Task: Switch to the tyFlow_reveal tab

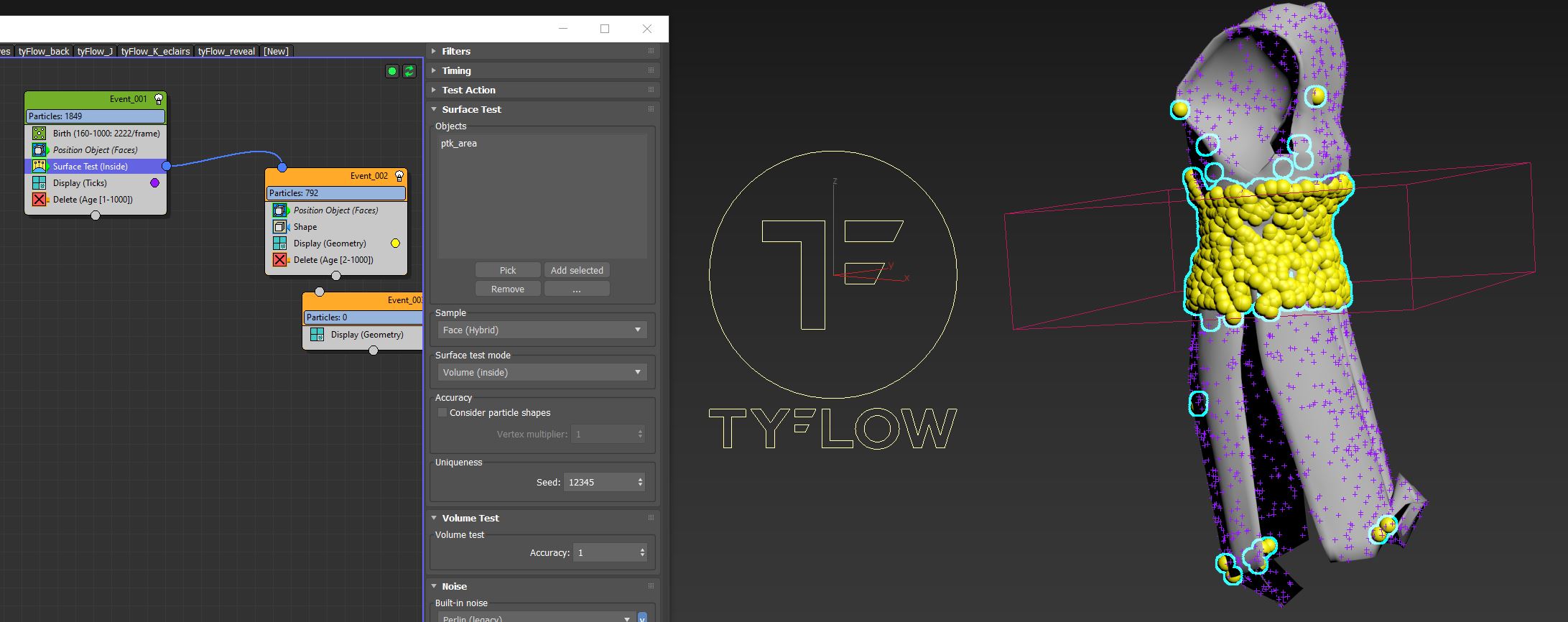Action: tap(226, 51)
